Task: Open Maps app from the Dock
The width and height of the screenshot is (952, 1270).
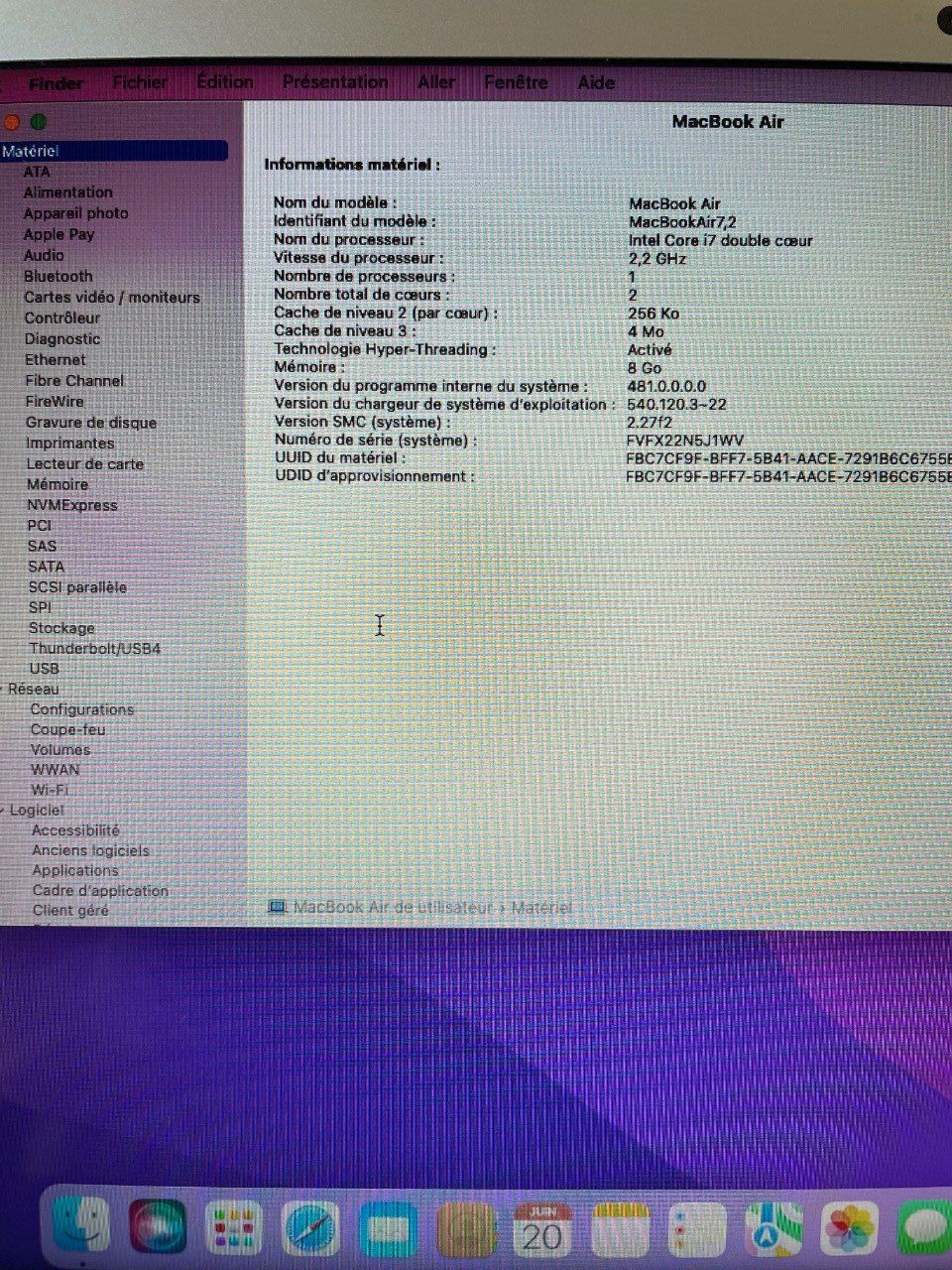Action: point(774,1229)
